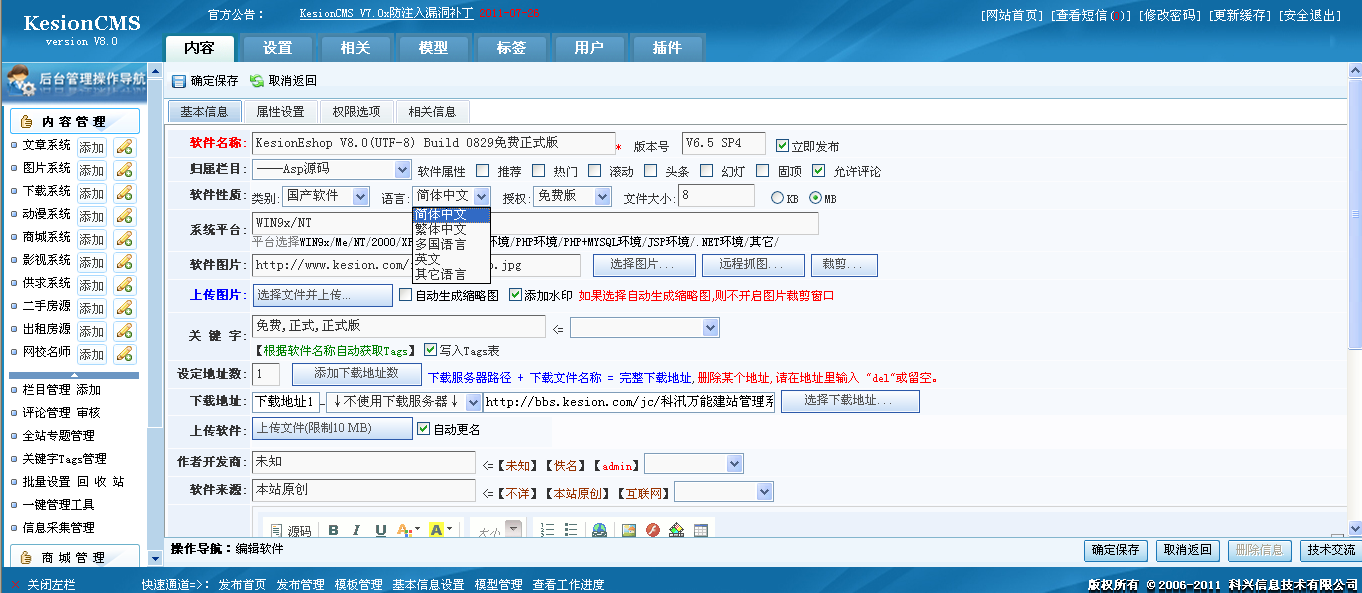
Task: Click the Italic icon in the editor toolbar
Action: [x=356, y=530]
